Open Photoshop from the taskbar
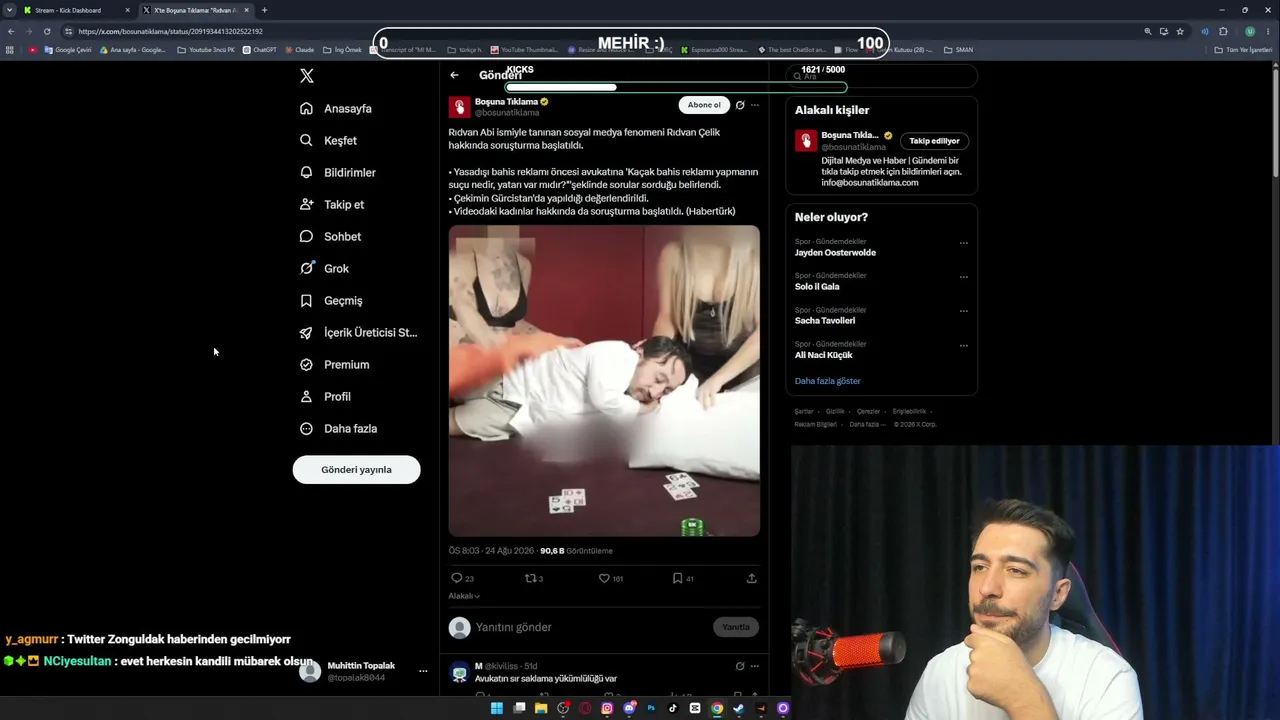 click(x=651, y=708)
